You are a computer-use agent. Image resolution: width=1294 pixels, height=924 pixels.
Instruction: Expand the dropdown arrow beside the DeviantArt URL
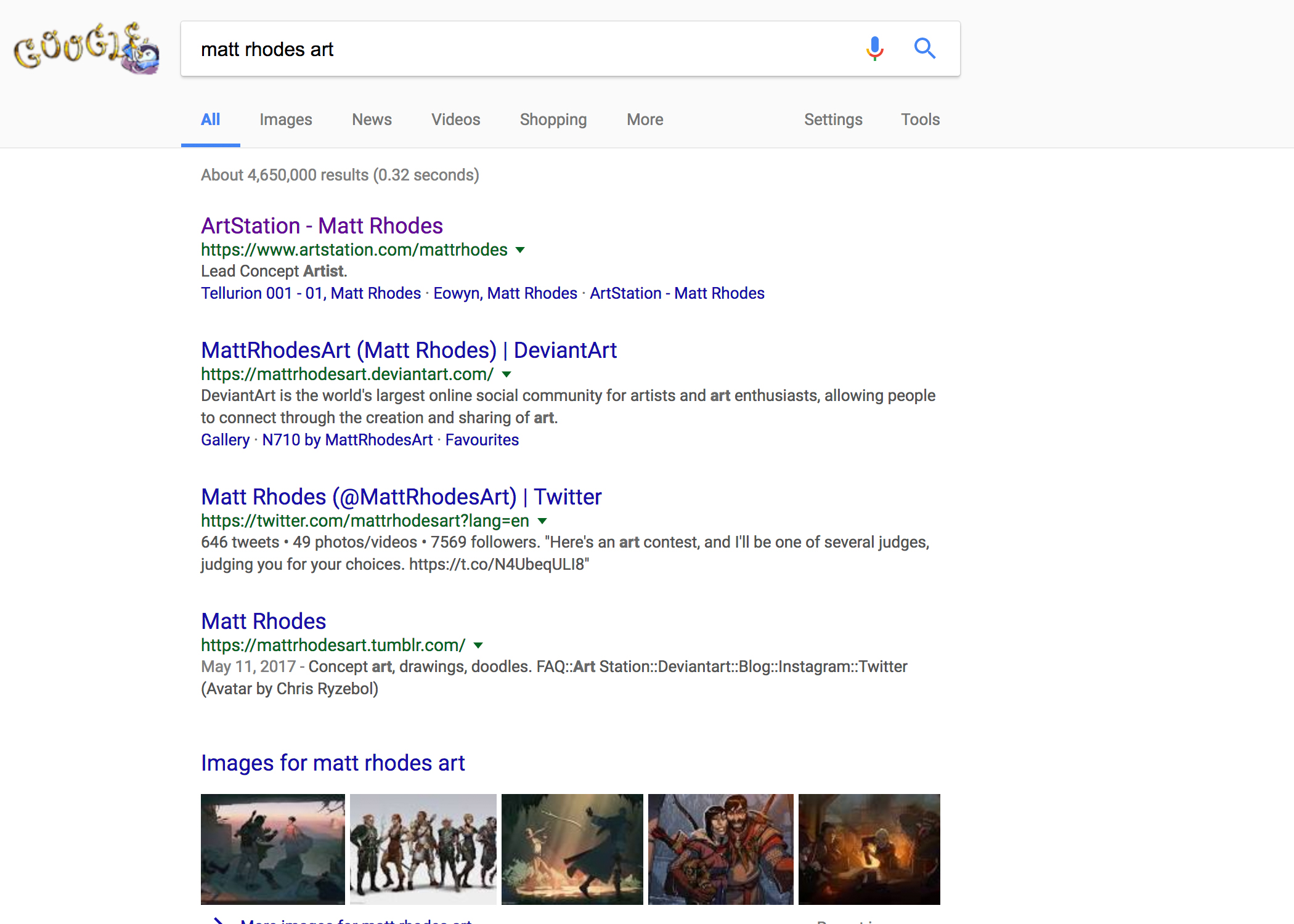tap(507, 374)
